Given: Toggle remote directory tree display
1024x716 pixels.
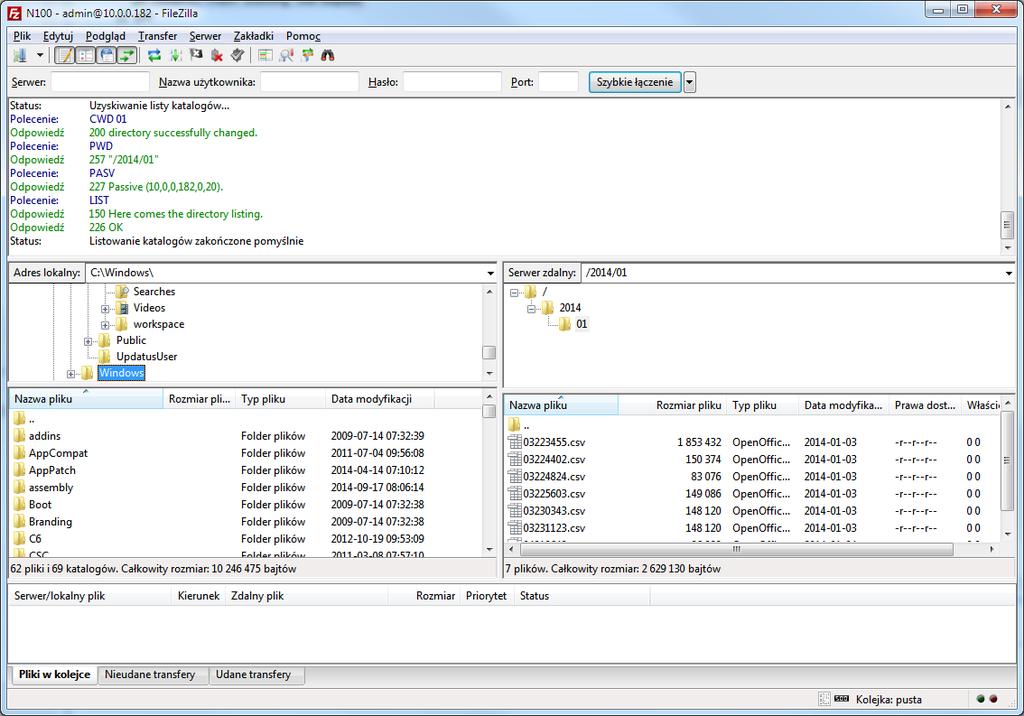Looking at the screenshot, I should coord(106,56).
